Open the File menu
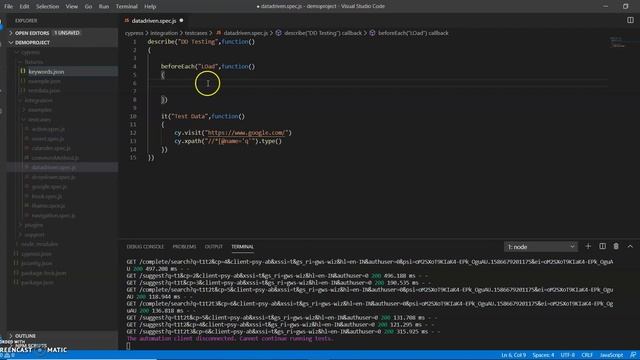This screenshot has width=640, height=360. [8, 6]
